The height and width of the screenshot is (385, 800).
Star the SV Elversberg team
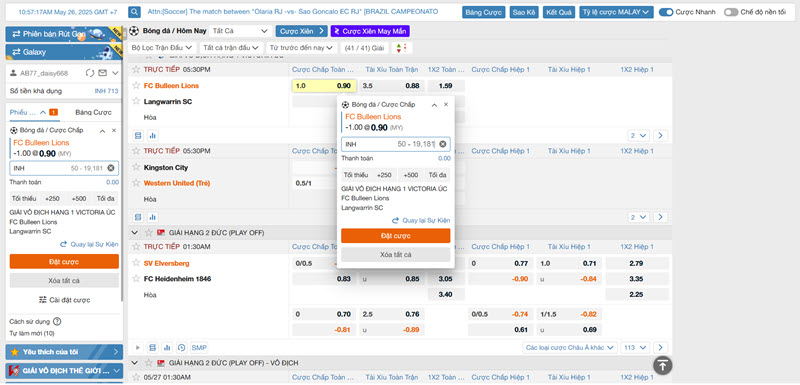(136, 263)
